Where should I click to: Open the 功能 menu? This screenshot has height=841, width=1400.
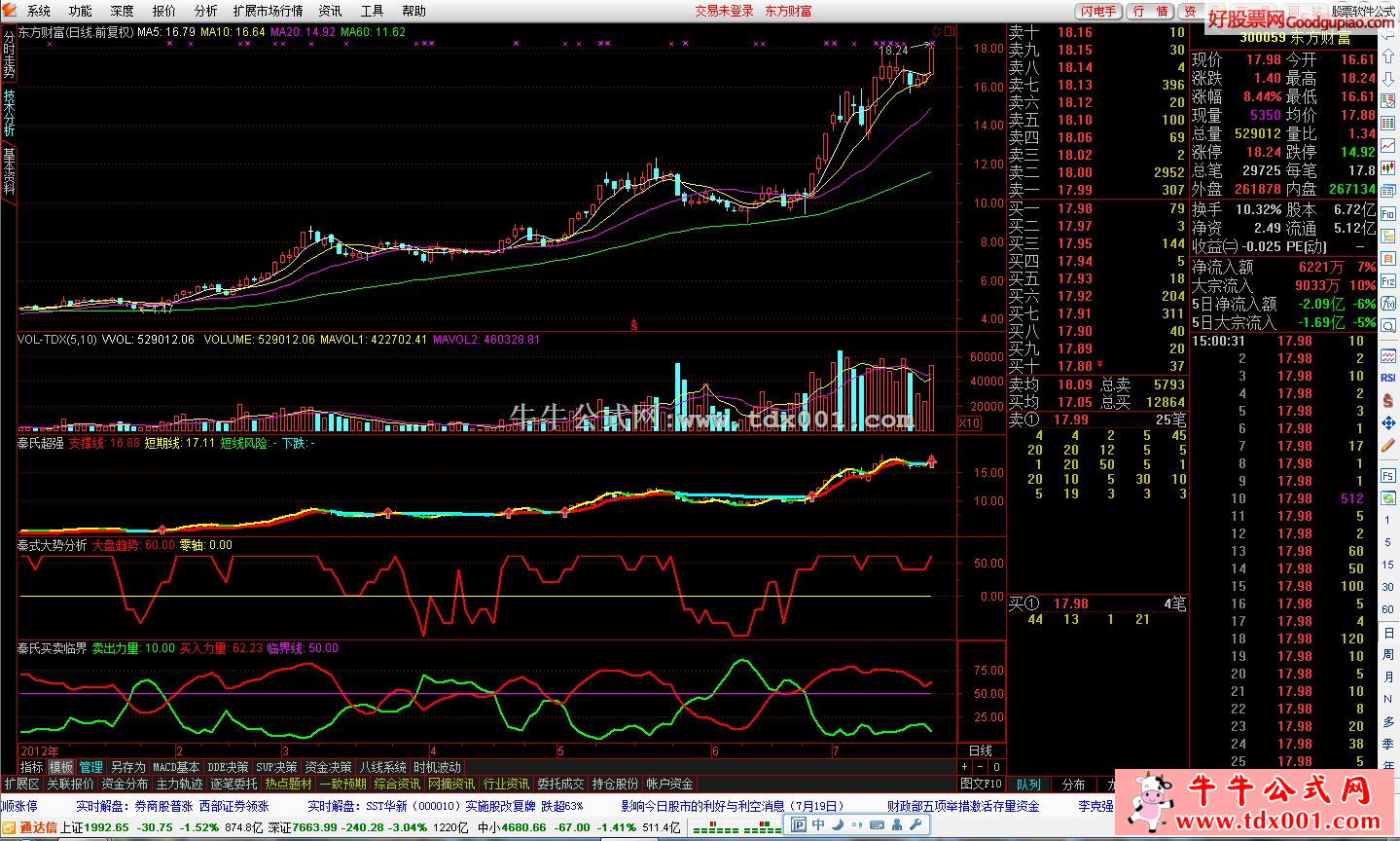(x=80, y=11)
